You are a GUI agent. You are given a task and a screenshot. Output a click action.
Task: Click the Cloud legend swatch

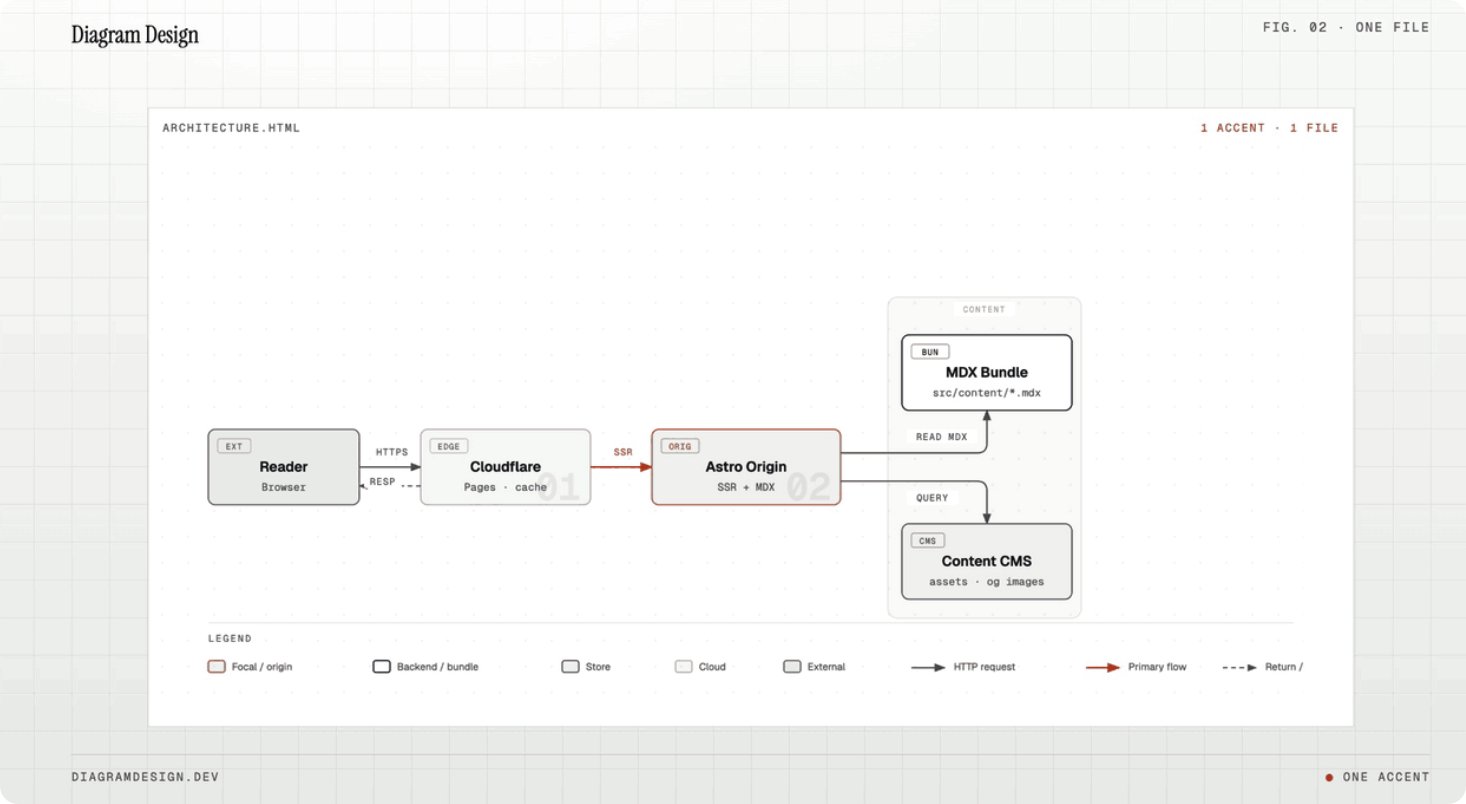click(683, 667)
